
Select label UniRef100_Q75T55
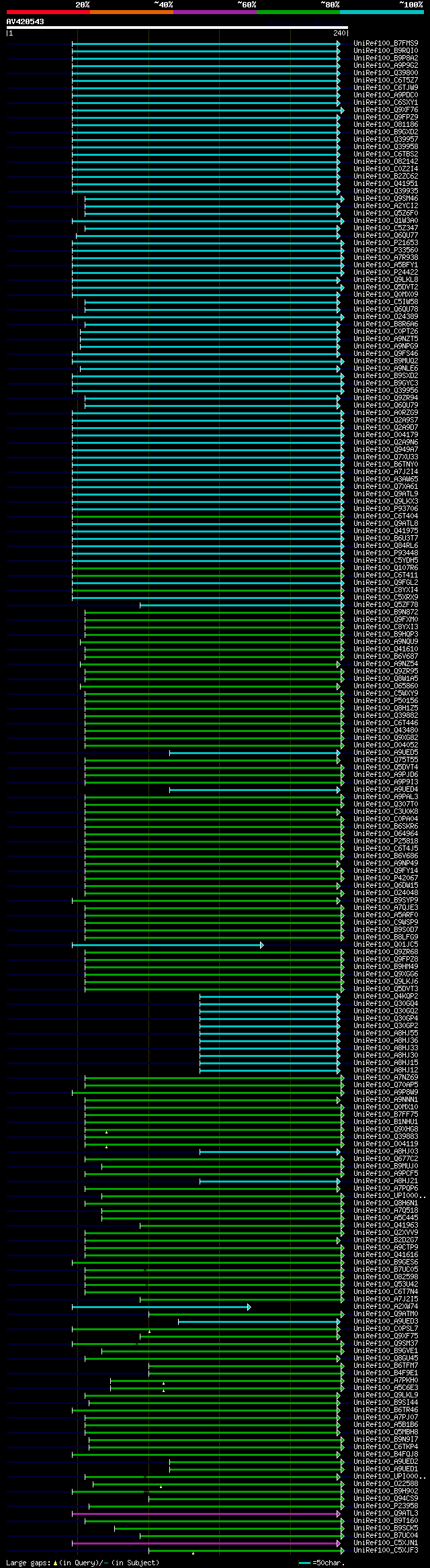click(386, 759)
